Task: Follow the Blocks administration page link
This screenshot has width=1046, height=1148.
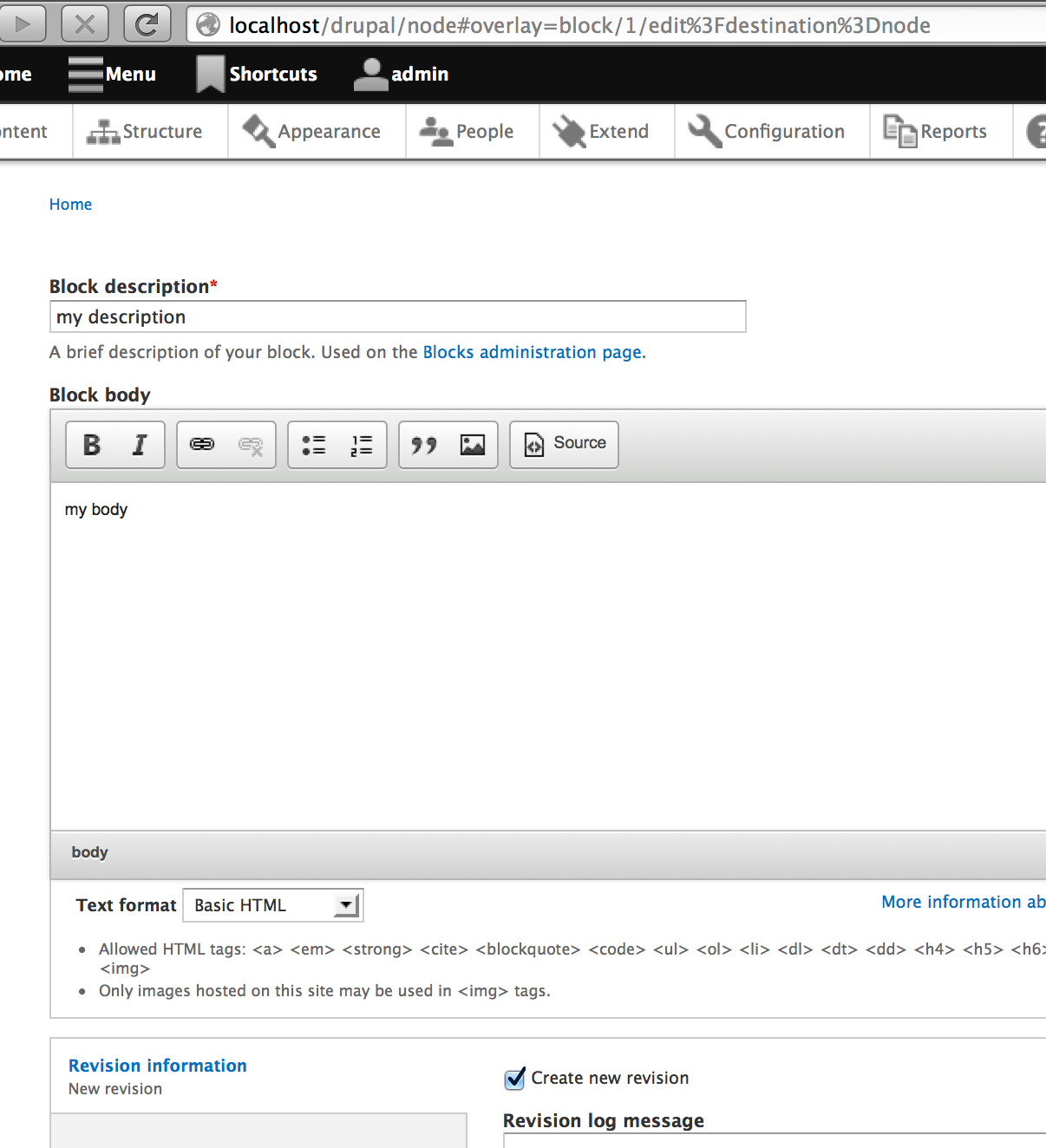Action: point(533,352)
